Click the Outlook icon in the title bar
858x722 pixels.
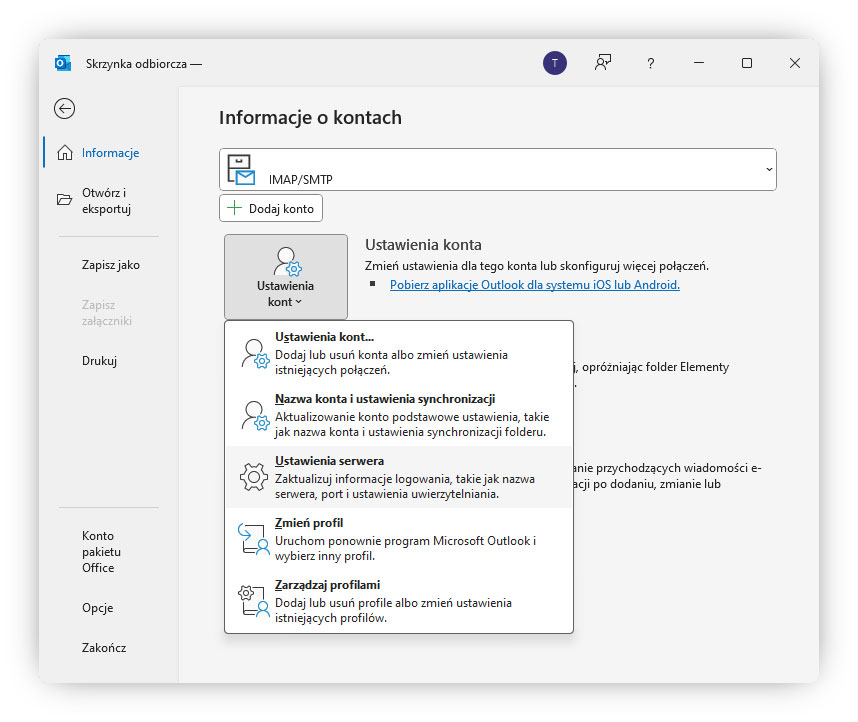click(x=63, y=62)
